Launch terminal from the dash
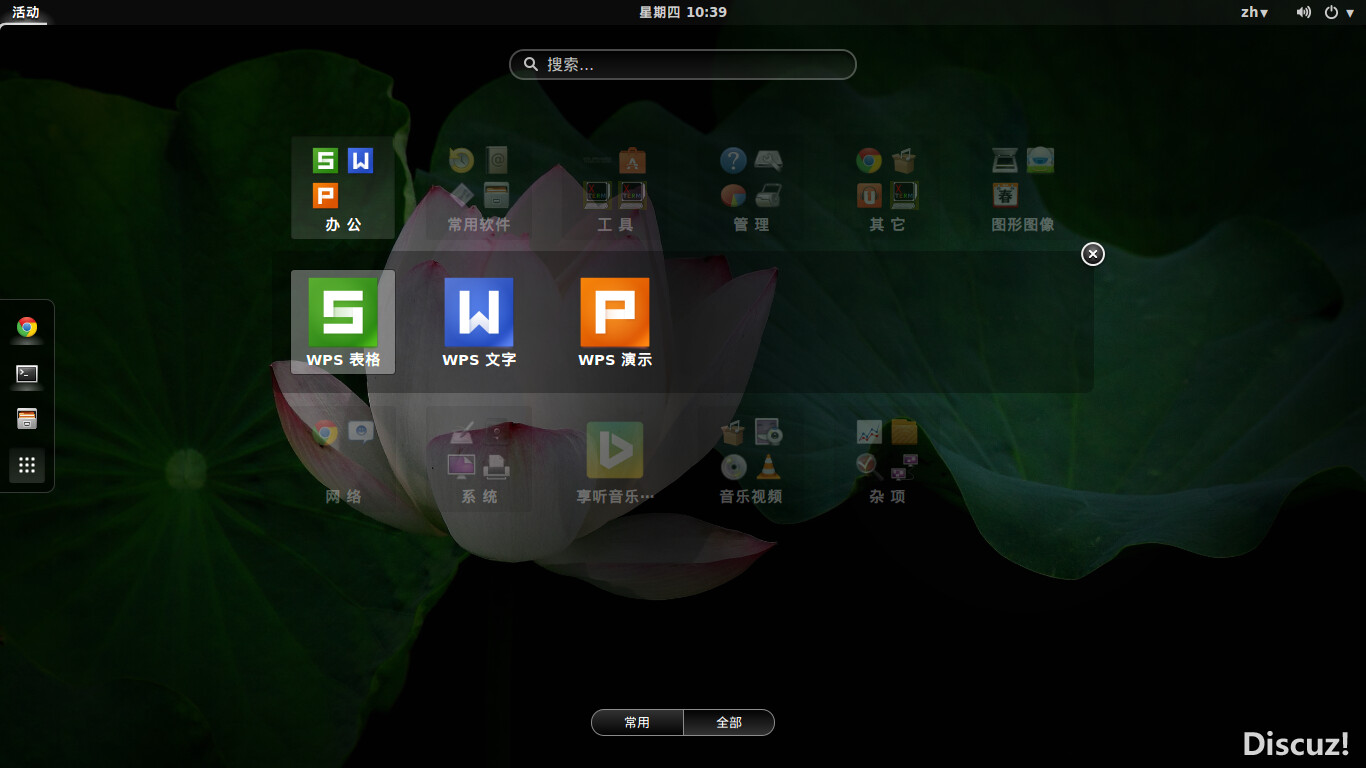 tap(27, 374)
